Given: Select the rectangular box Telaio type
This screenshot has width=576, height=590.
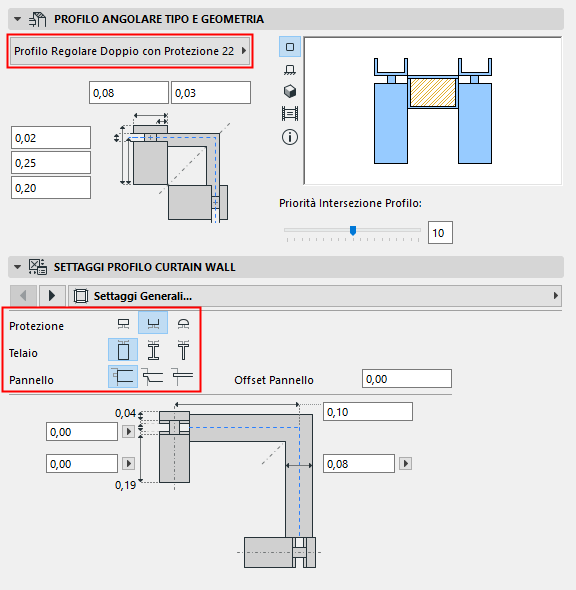Looking at the screenshot, I should (x=123, y=350).
